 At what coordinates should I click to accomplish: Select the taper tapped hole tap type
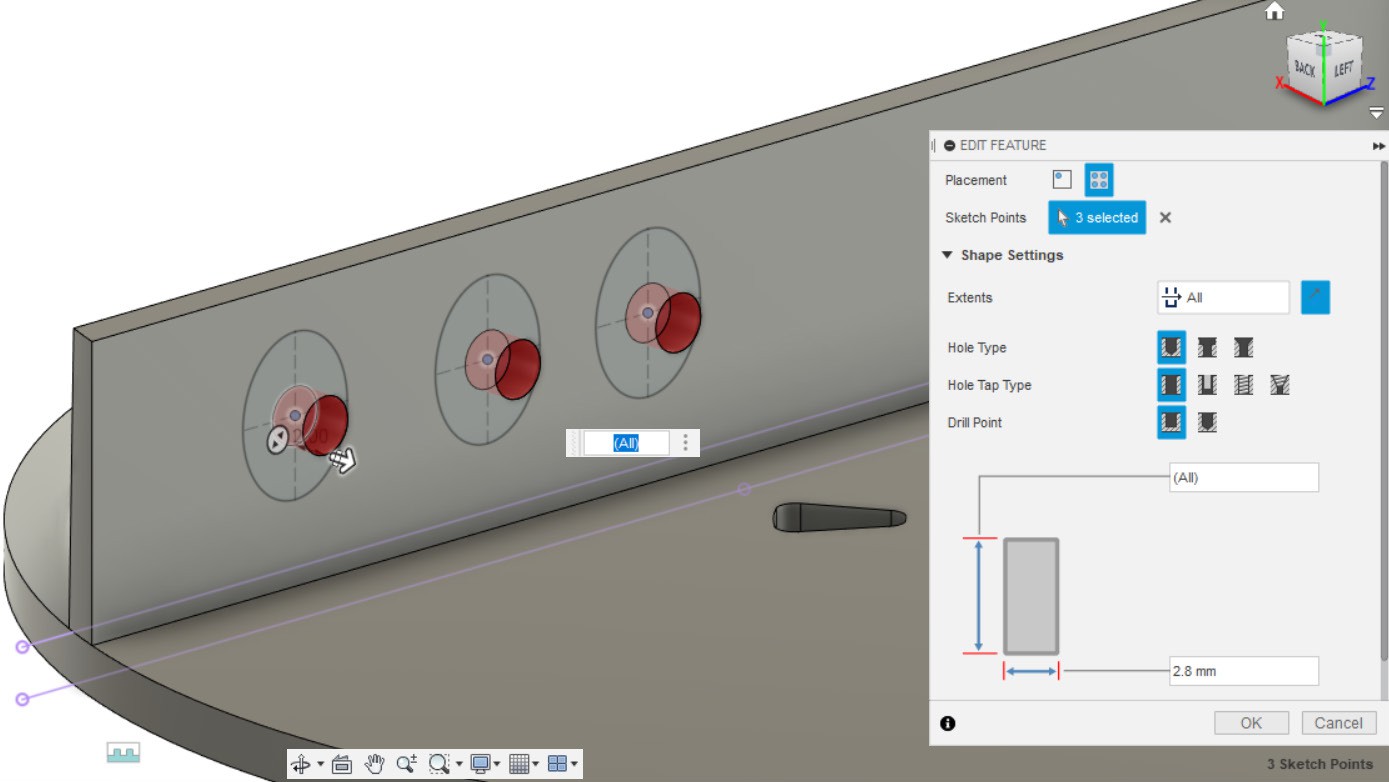pos(1280,385)
